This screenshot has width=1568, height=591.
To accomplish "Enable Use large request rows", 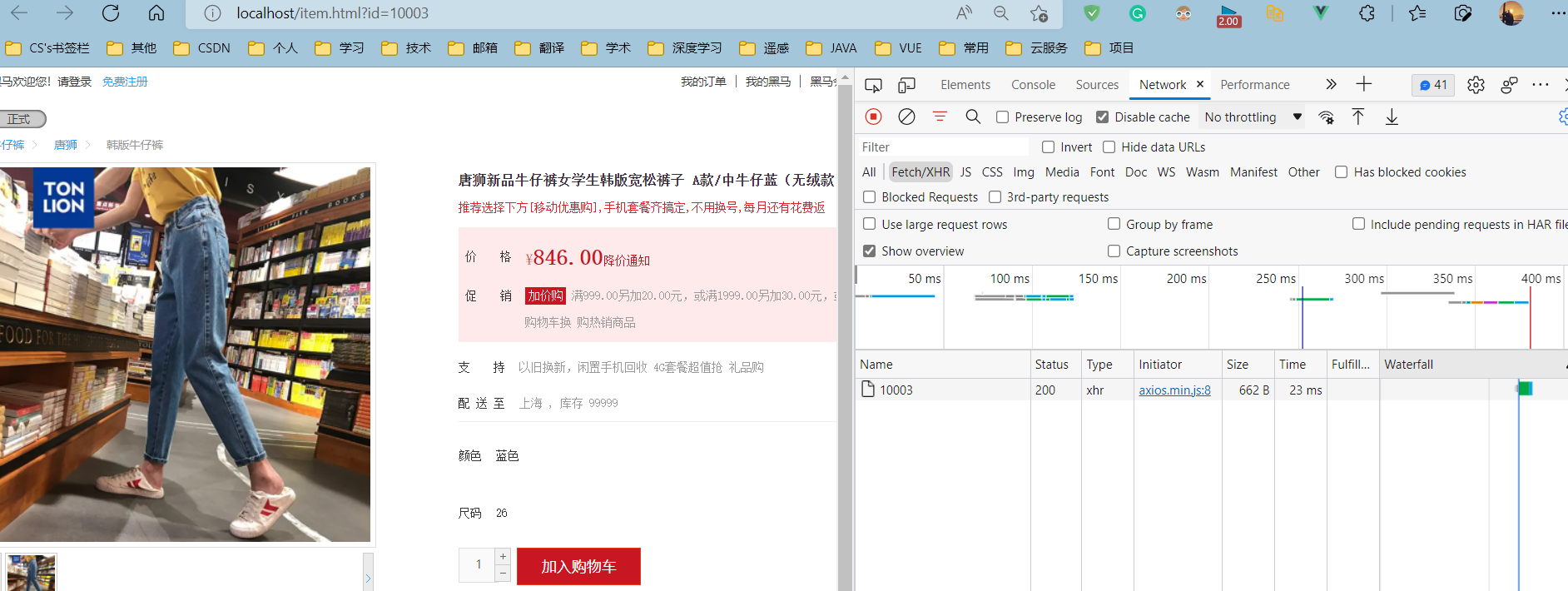I will 870,224.
